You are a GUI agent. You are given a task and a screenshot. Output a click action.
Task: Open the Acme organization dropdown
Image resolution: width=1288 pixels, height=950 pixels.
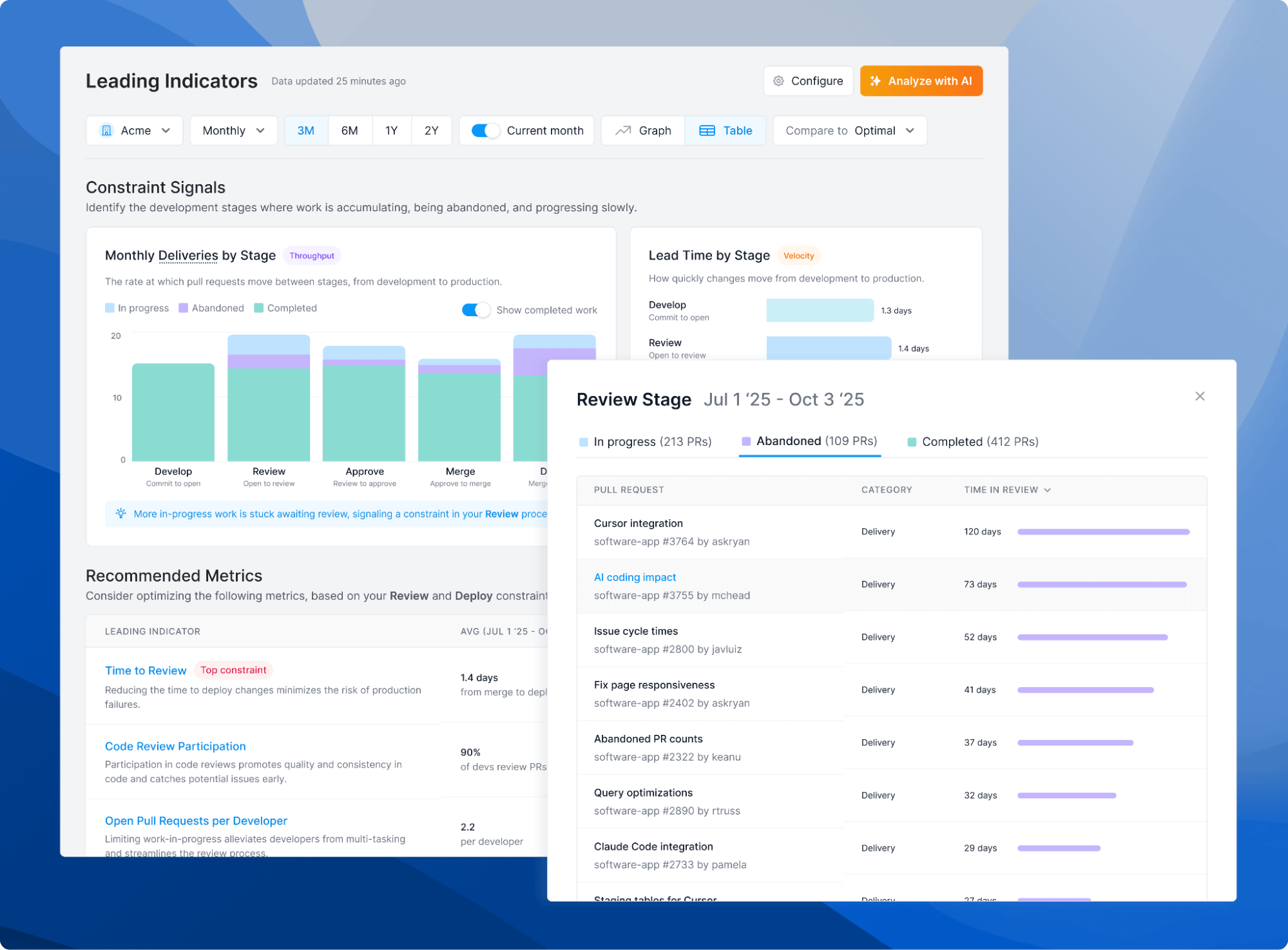click(135, 131)
